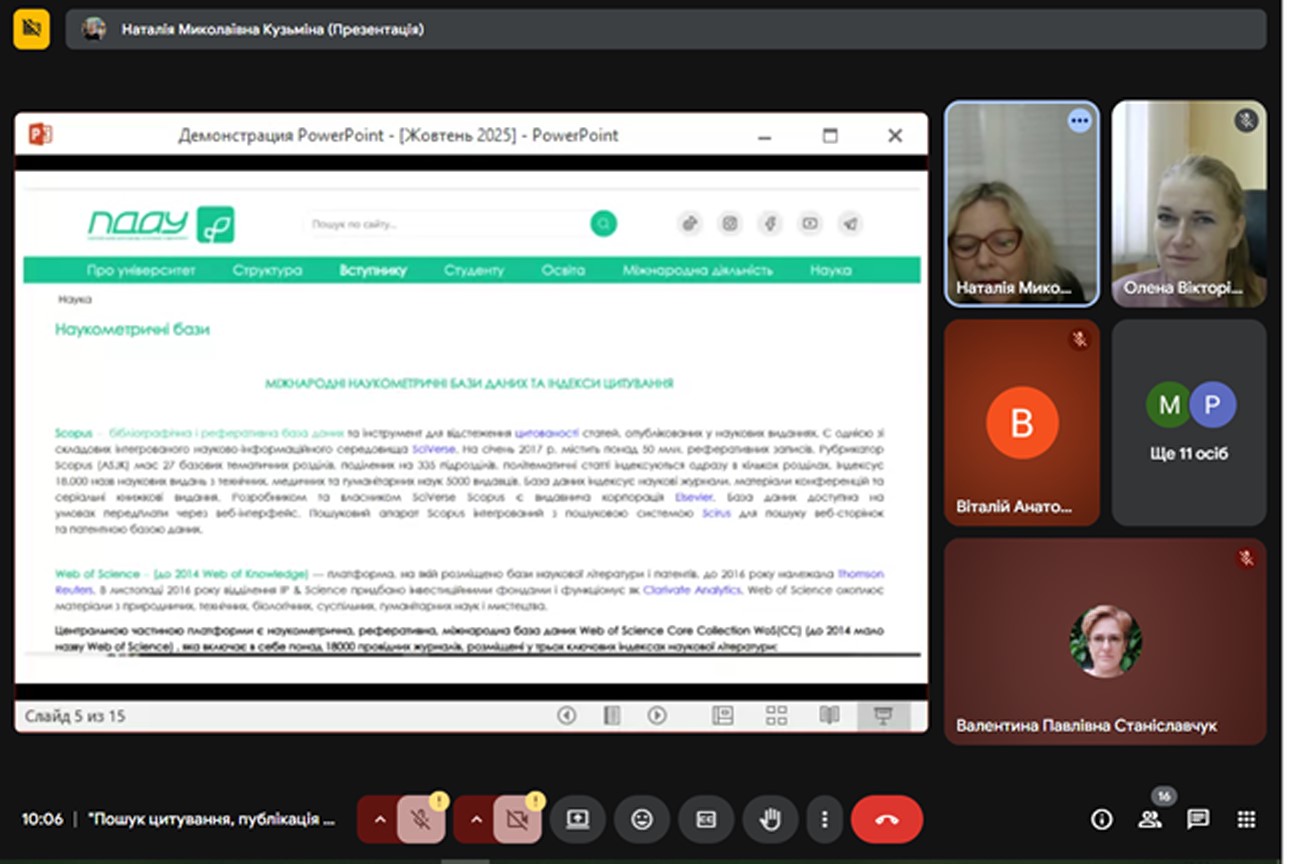This screenshot has width=1298, height=864.
Task: Open more options three-dot menu
Action: [824, 819]
